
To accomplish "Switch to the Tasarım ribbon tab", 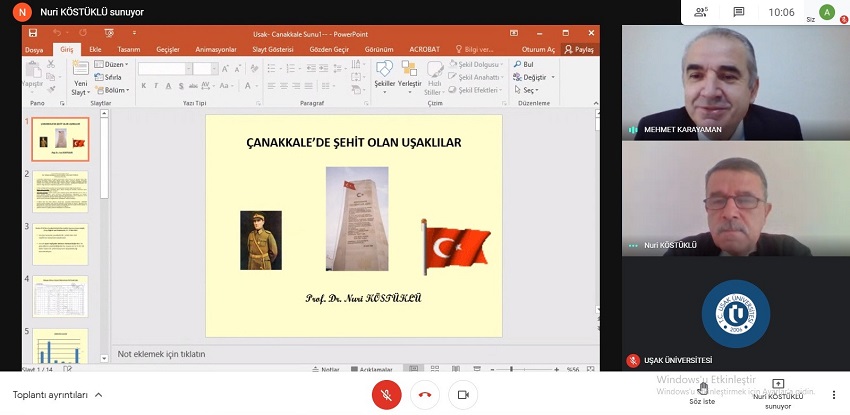I will (128, 48).
